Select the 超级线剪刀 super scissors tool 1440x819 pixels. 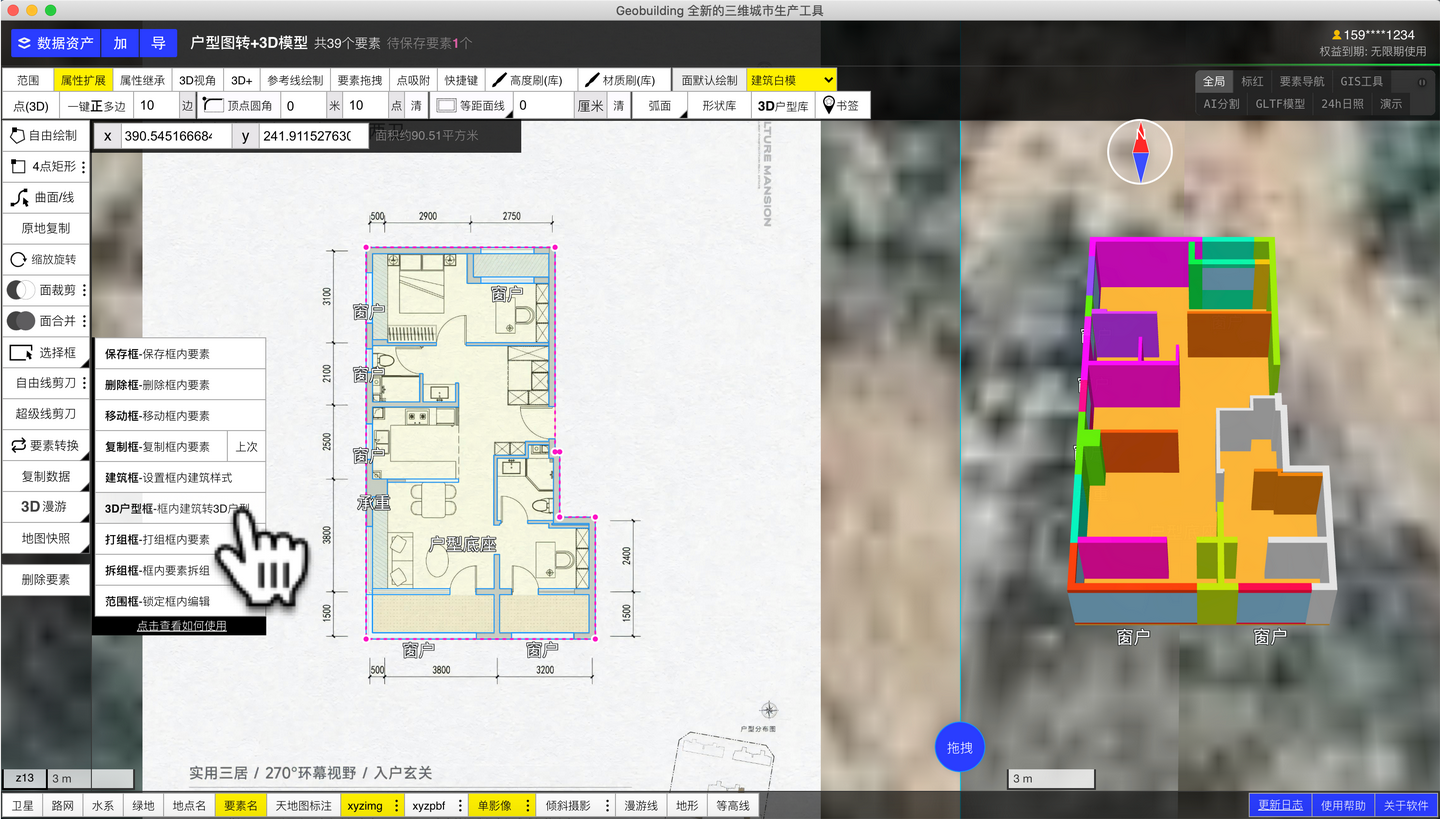(46, 414)
